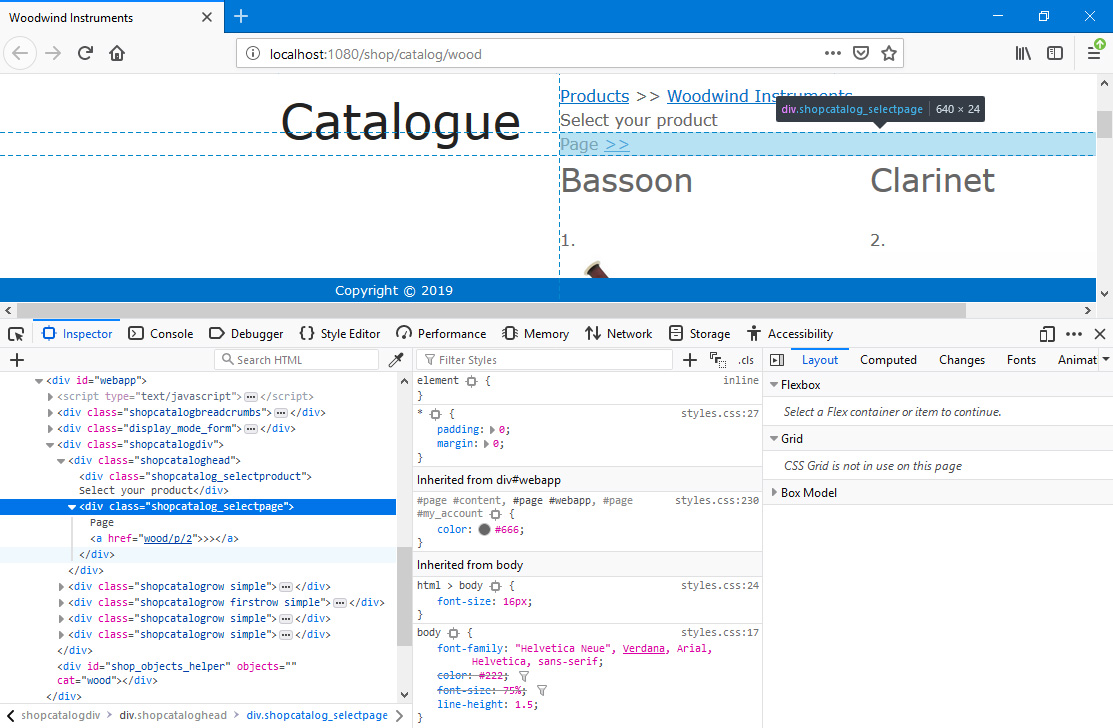Open the Memory tab
The image size is (1113, 728).
[x=536, y=333]
